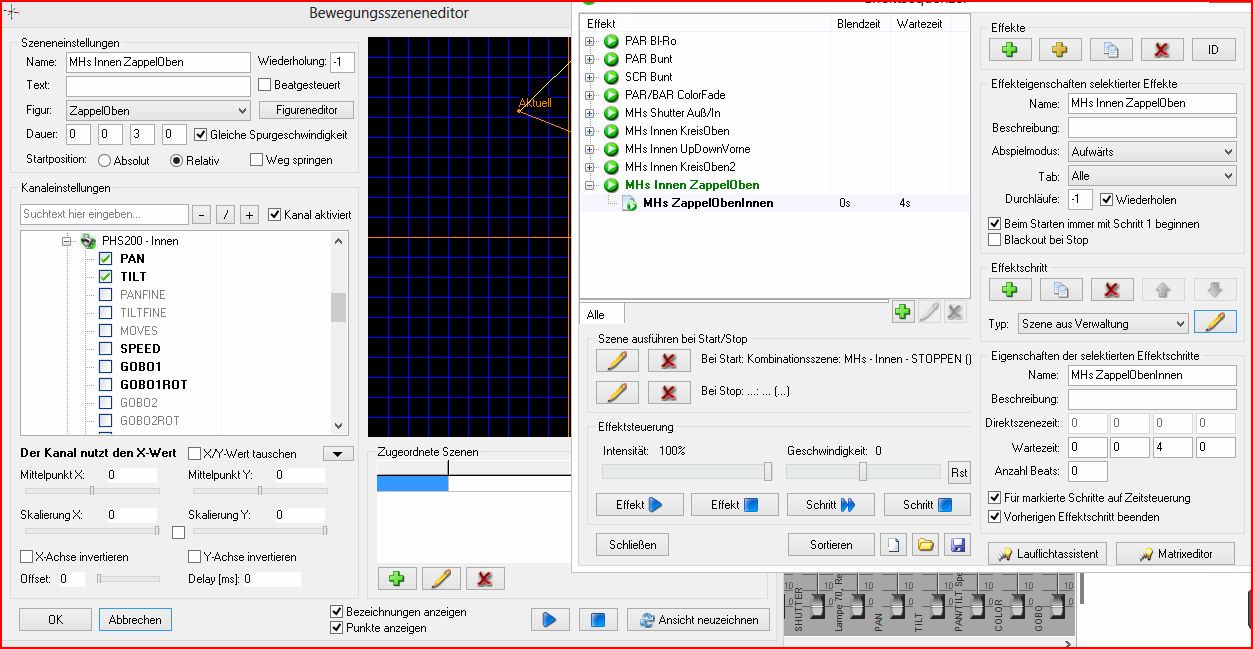Open the Figureneditor
The image size is (1253, 649).
305,110
